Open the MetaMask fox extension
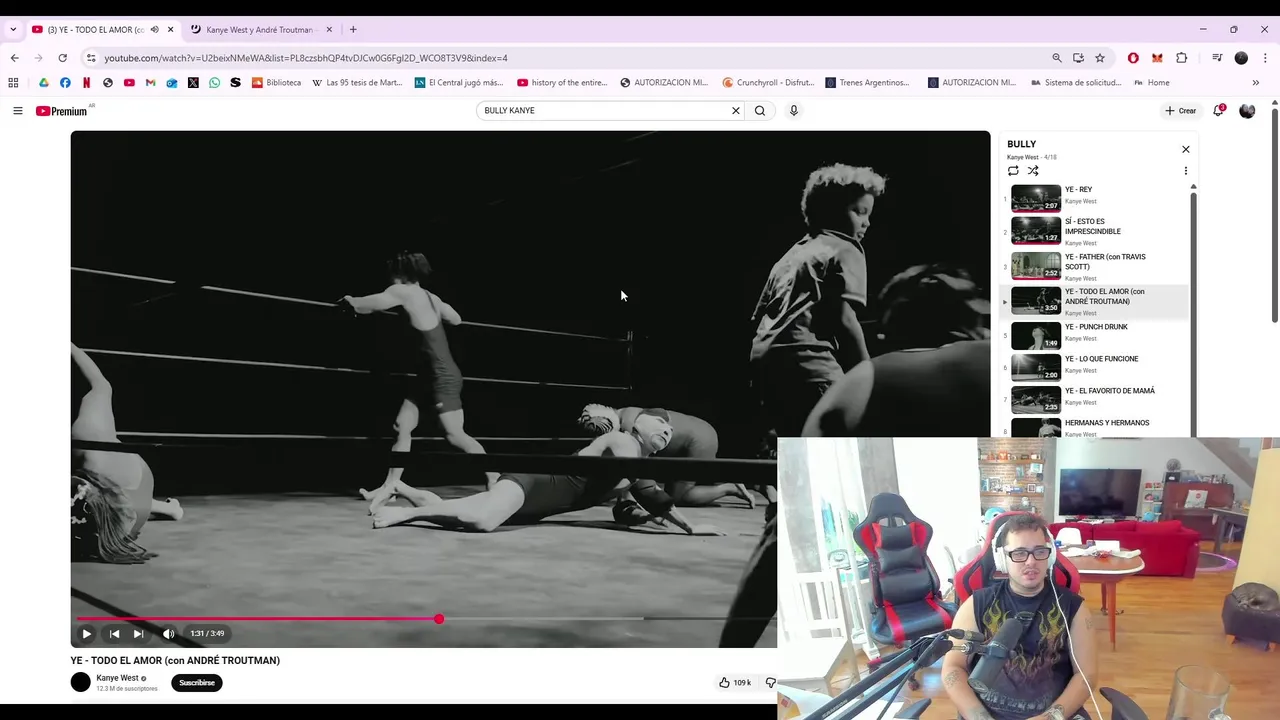The width and height of the screenshot is (1280, 720). point(1157,58)
